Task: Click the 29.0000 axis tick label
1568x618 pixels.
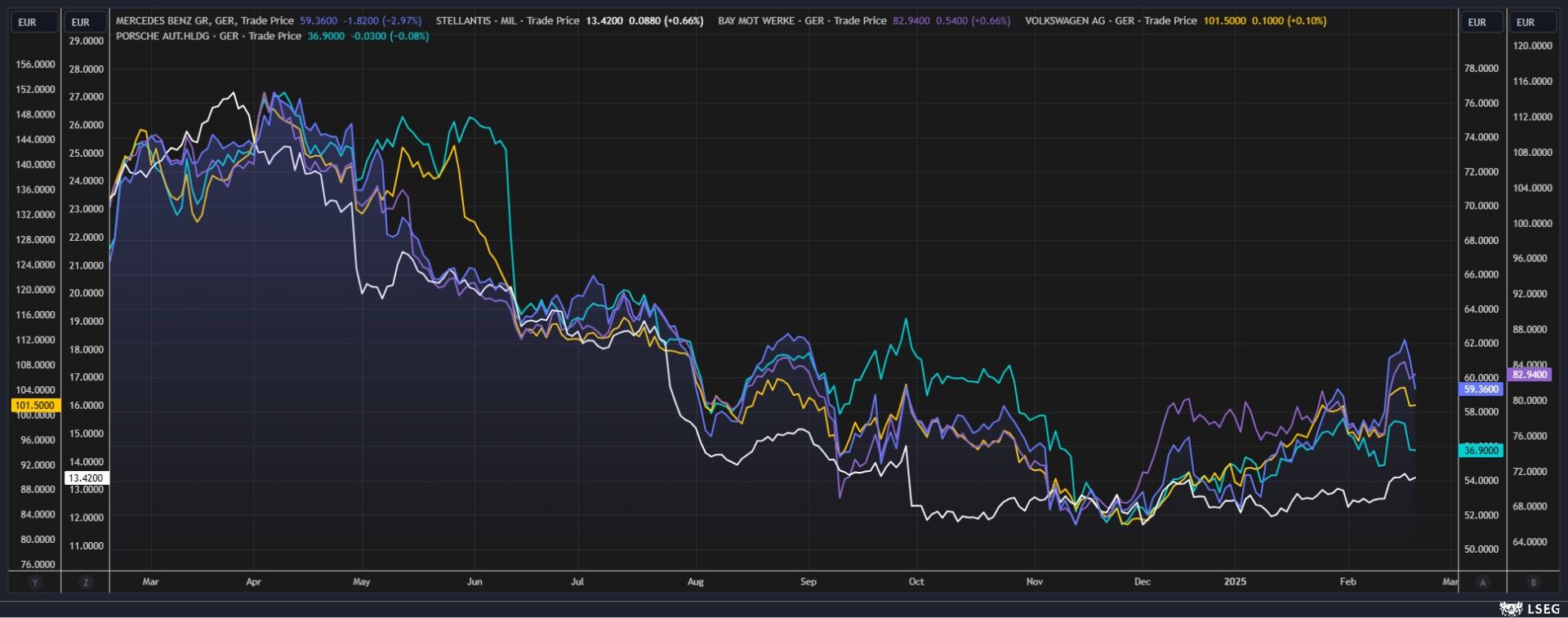Action: point(87,41)
